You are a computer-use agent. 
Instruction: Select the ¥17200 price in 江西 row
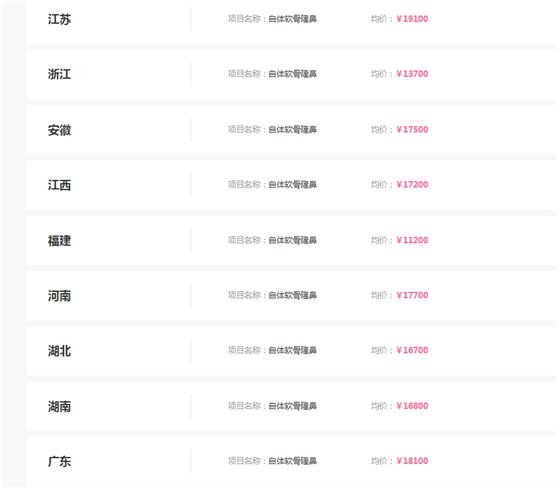pos(412,185)
